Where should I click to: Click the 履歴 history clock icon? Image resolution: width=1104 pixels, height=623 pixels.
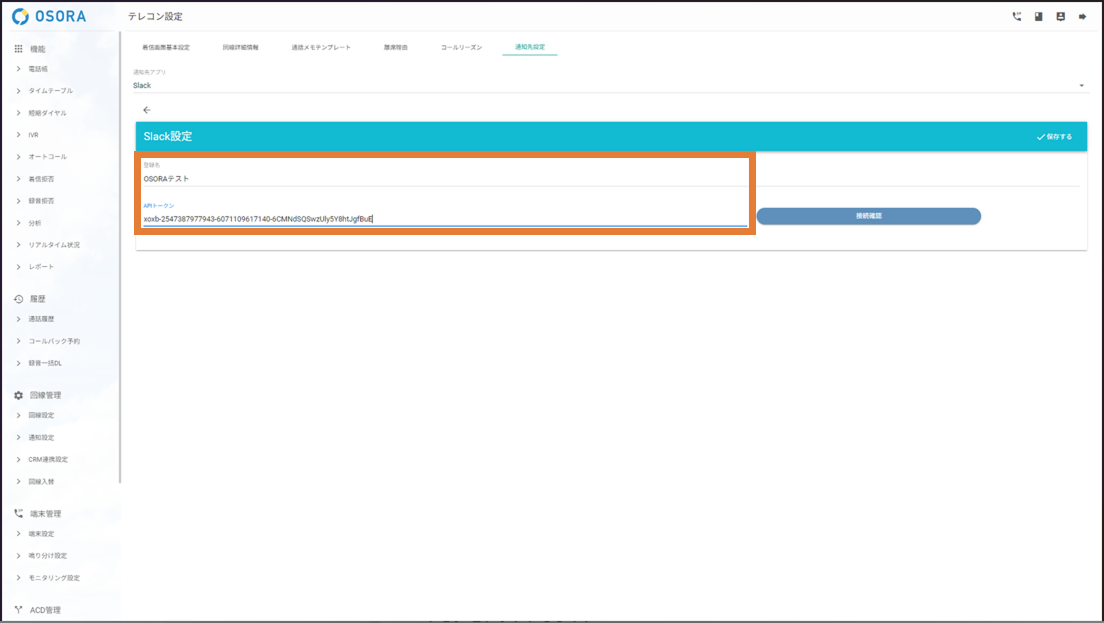click(18, 299)
